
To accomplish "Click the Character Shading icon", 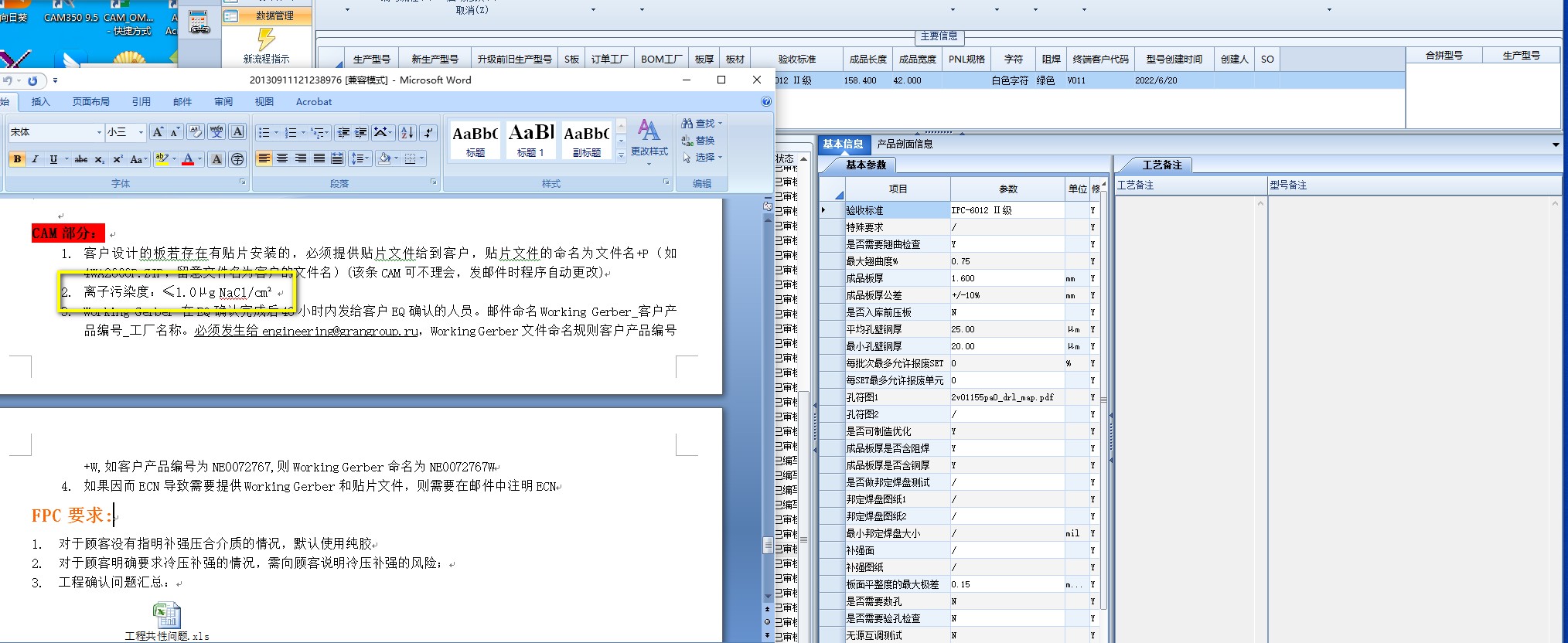I will point(216,159).
